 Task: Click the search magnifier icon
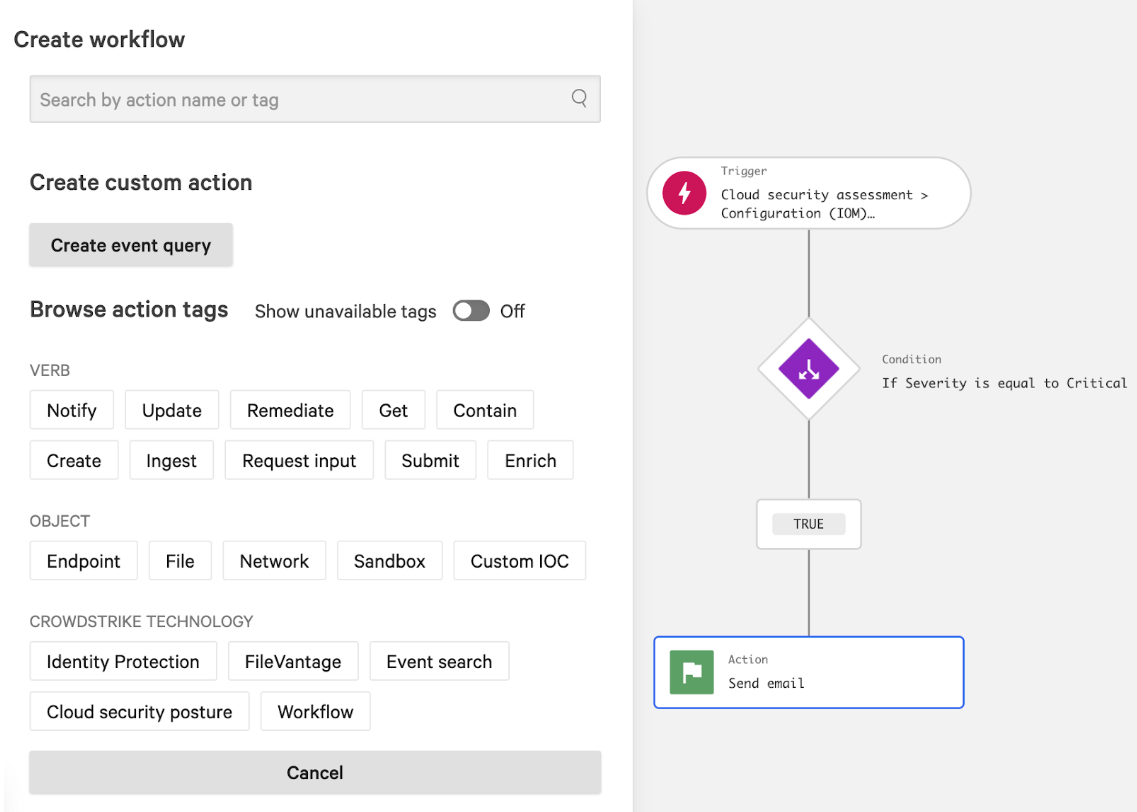[579, 98]
